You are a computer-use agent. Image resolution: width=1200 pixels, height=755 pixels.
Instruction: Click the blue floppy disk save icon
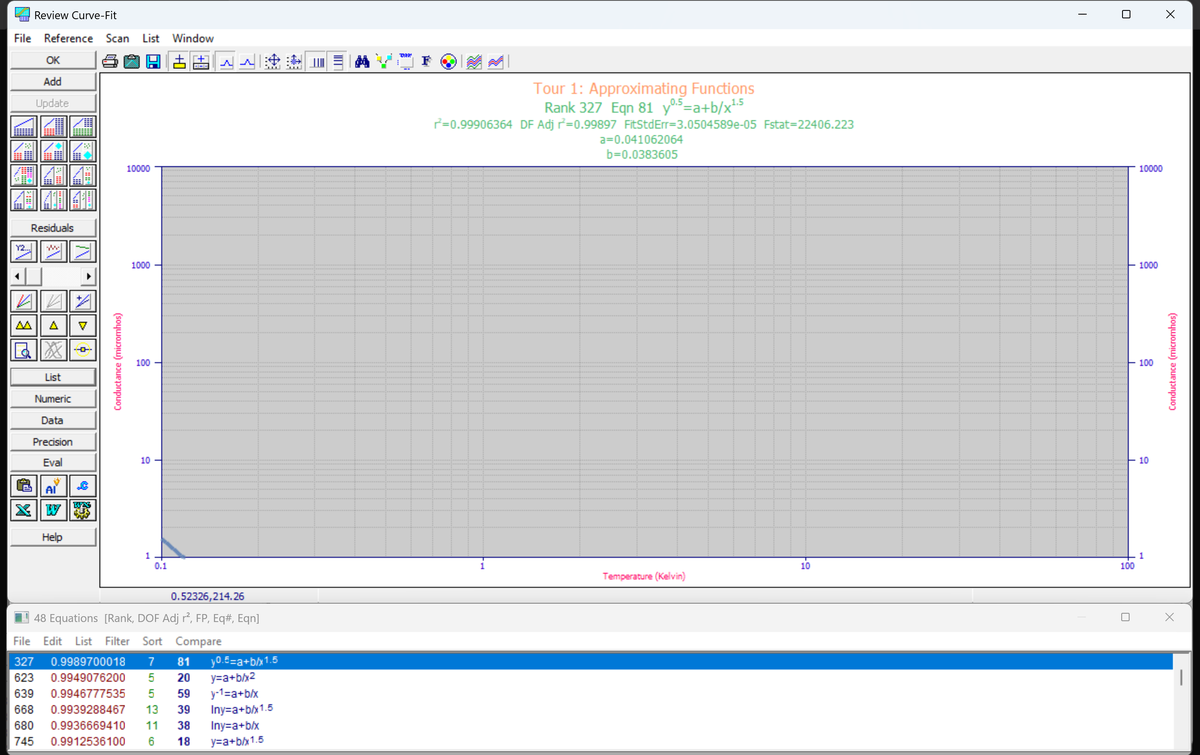coord(154,62)
